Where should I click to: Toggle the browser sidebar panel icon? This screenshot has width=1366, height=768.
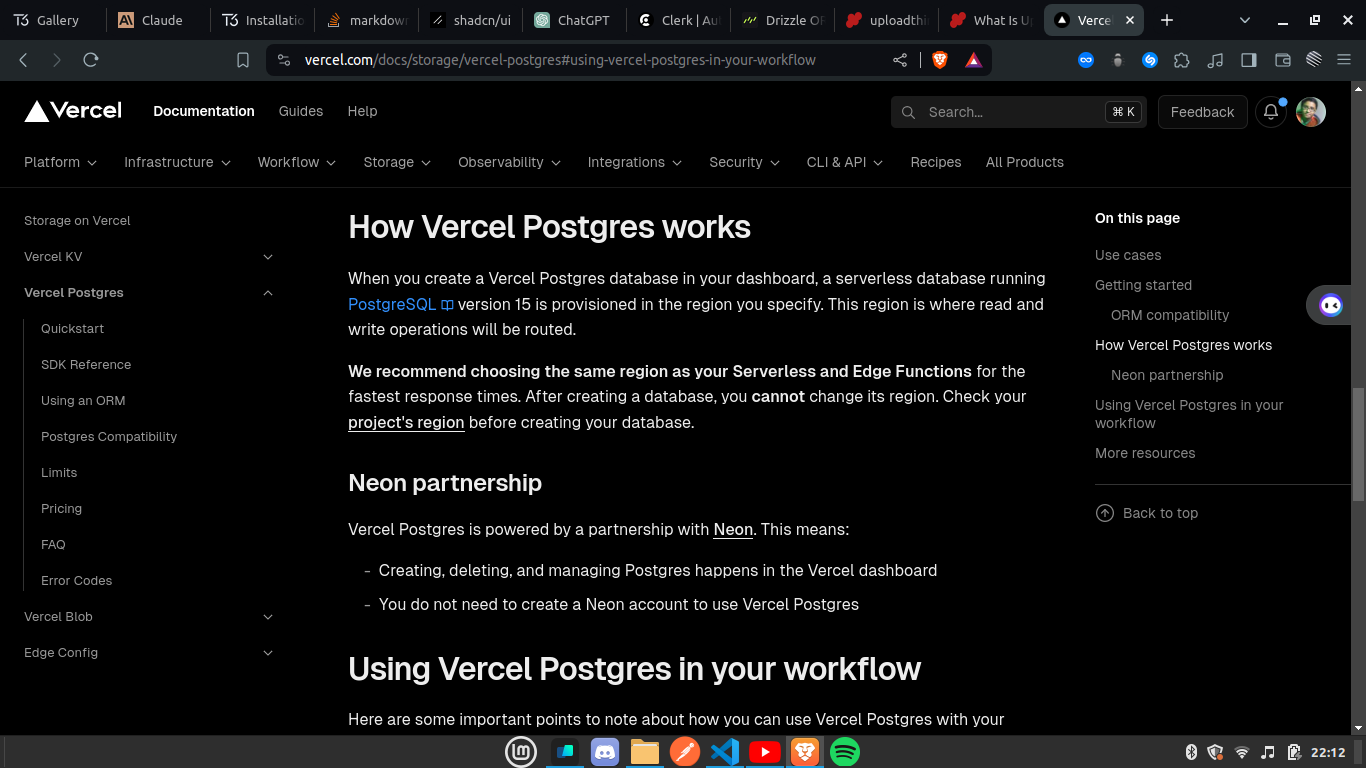click(1248, 60)
